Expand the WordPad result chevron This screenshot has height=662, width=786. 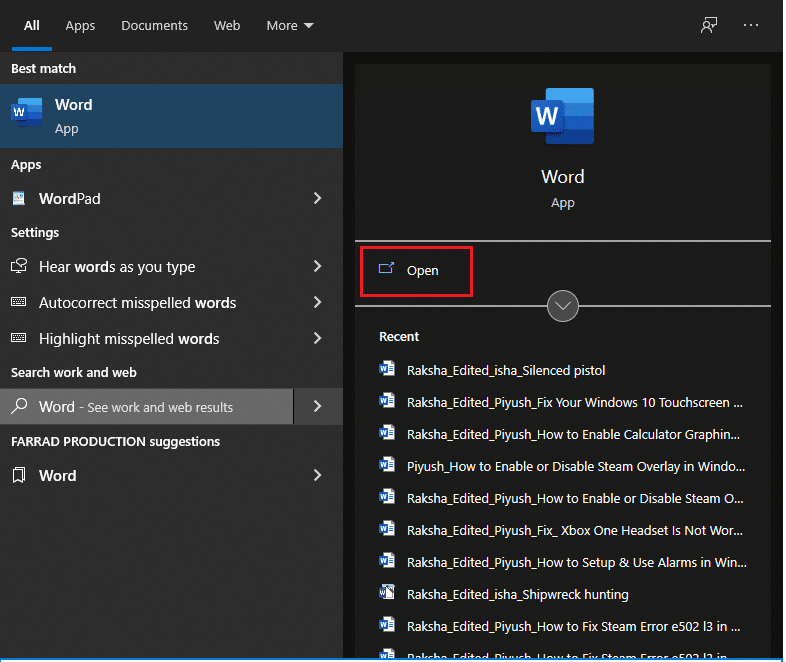(317, 199)
